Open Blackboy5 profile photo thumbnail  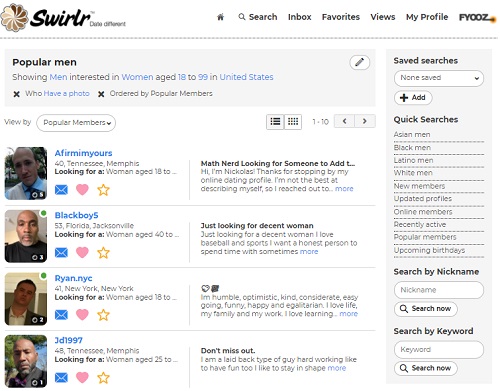(x=26, y=236)
